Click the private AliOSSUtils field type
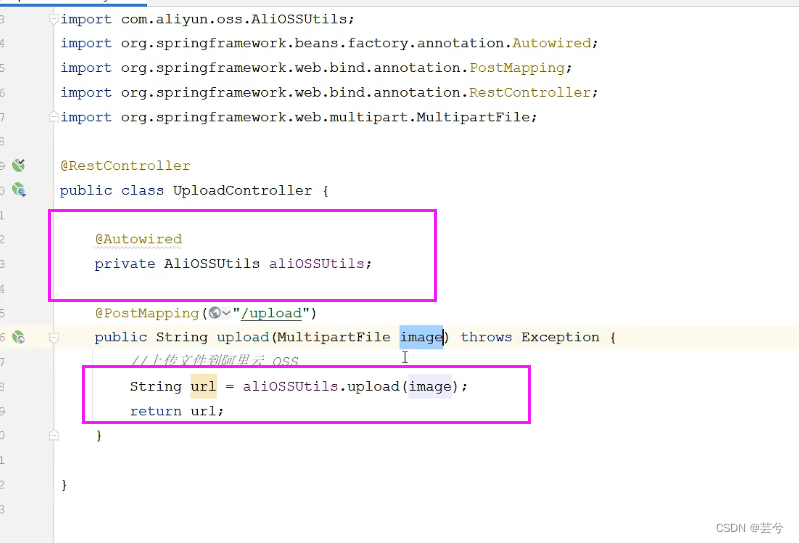Screen dimensions: 799x543 [211, 263]
